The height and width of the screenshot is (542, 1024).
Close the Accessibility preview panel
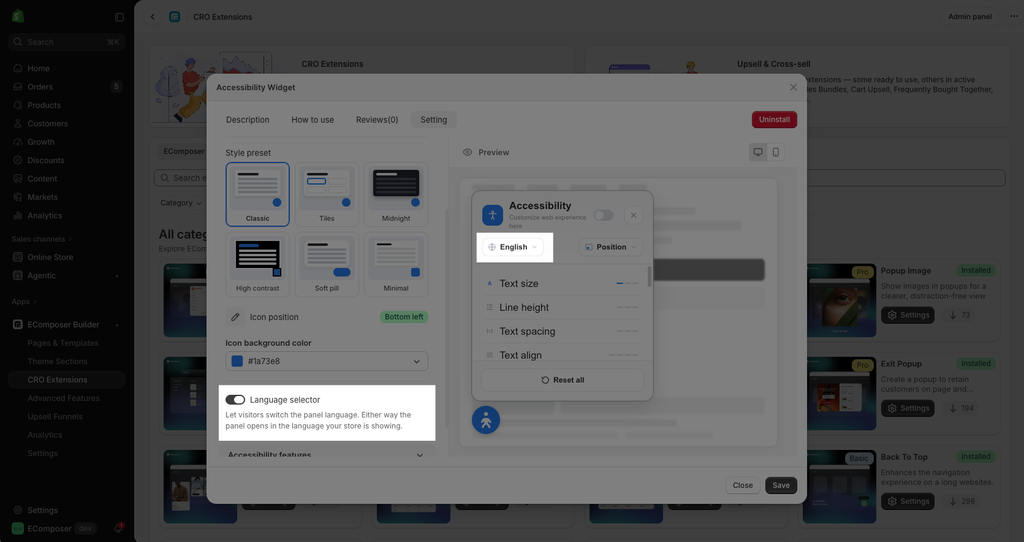633,215
